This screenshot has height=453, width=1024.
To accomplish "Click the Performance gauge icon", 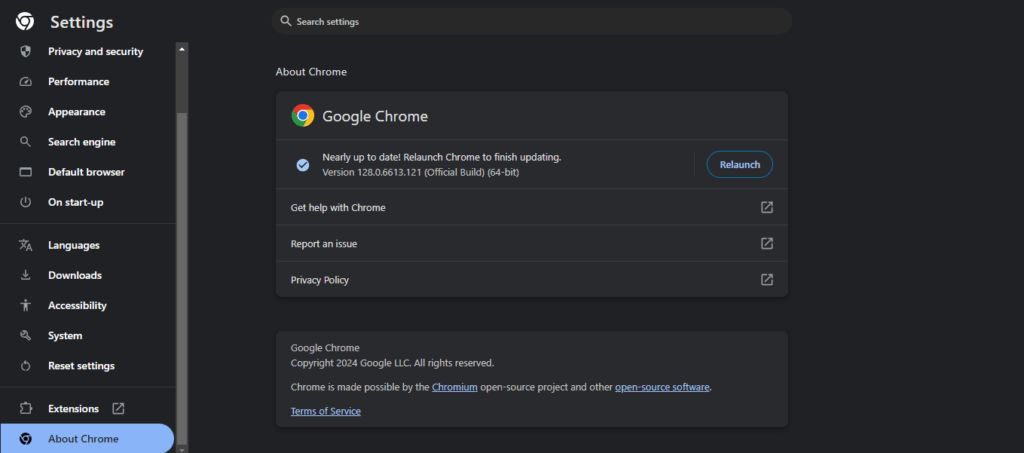I will click(x=25, y=82).
